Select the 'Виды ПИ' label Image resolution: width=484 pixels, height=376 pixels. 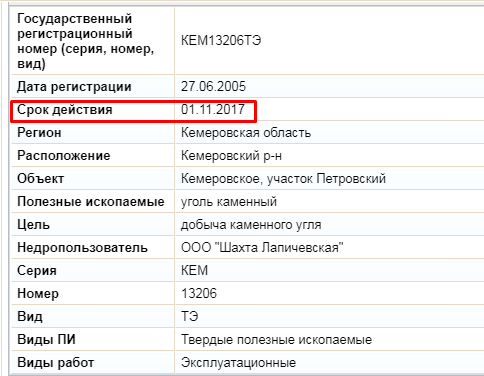click(46, 339)
